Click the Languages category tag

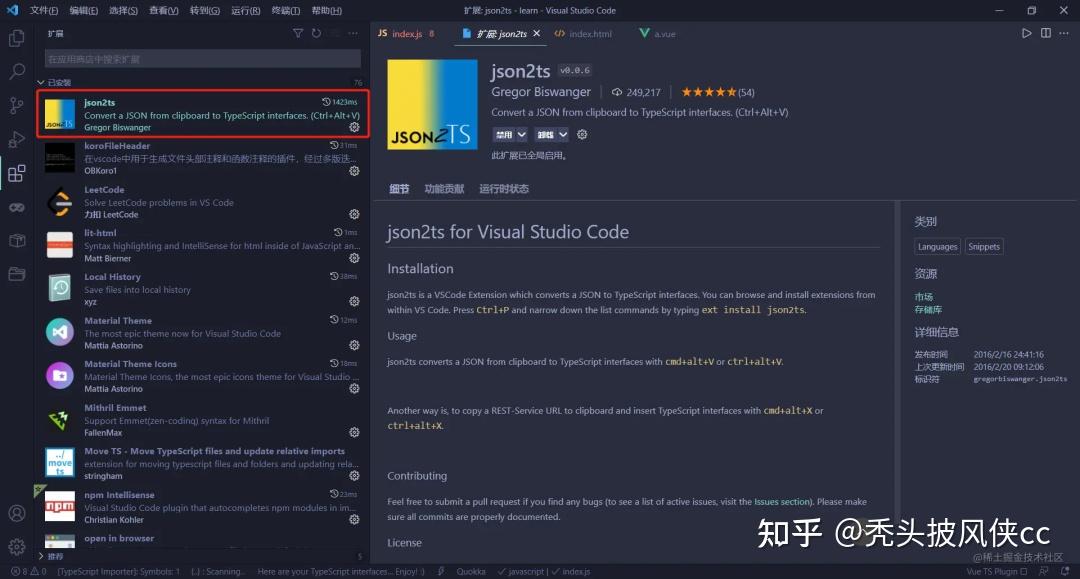coord(937,246)
